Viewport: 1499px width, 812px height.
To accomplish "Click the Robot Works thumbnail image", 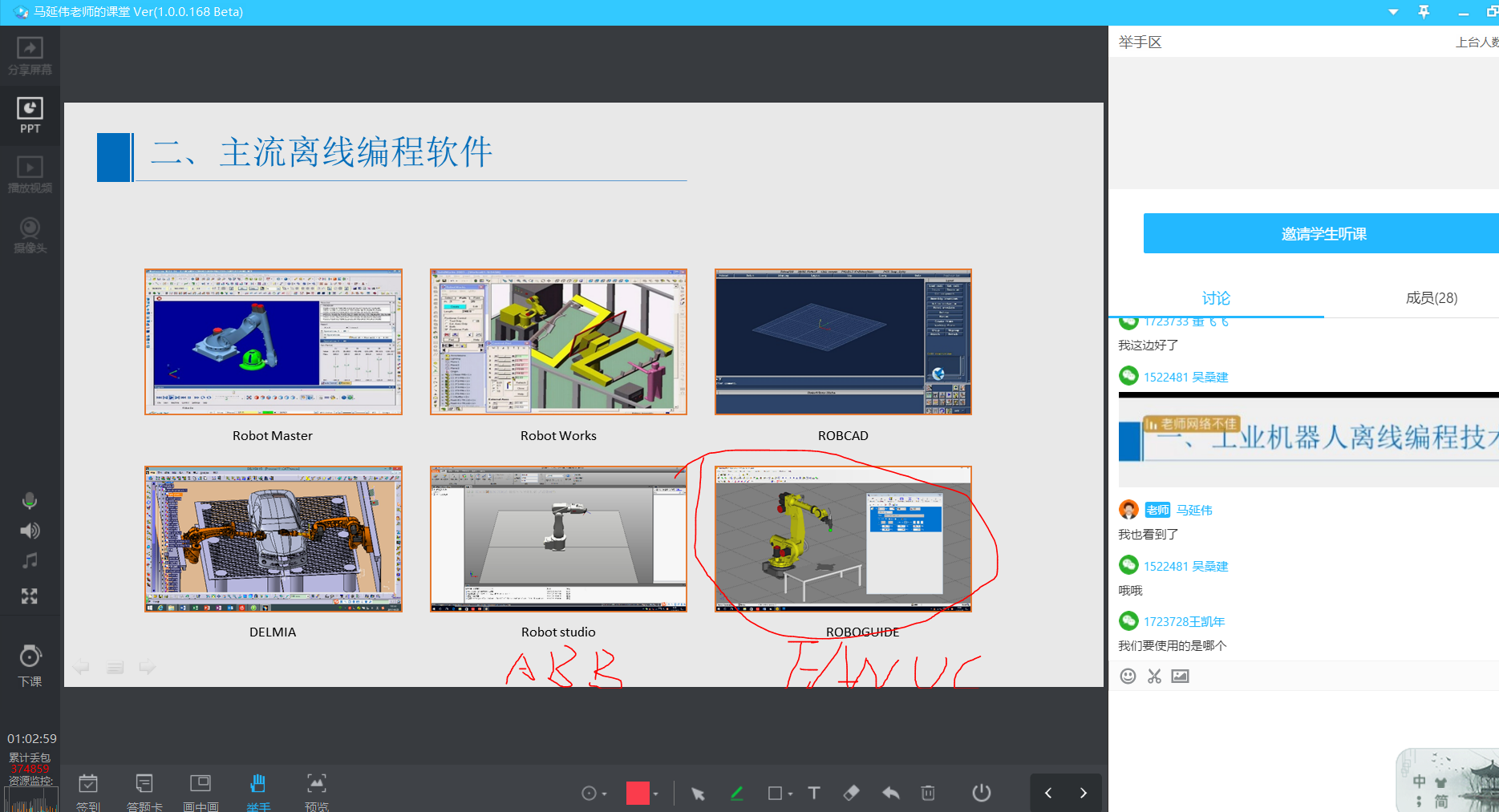I will click(x=558, y=341).
